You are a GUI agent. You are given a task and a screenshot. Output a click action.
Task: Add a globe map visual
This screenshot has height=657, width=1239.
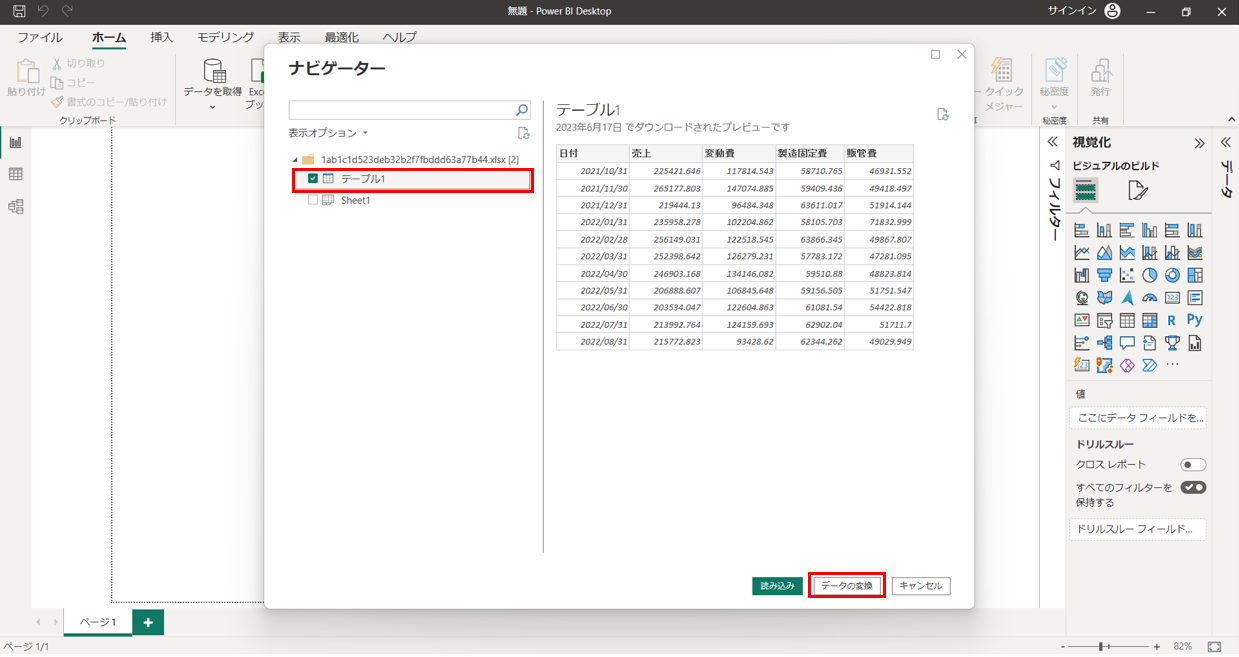coord(1082,298)
